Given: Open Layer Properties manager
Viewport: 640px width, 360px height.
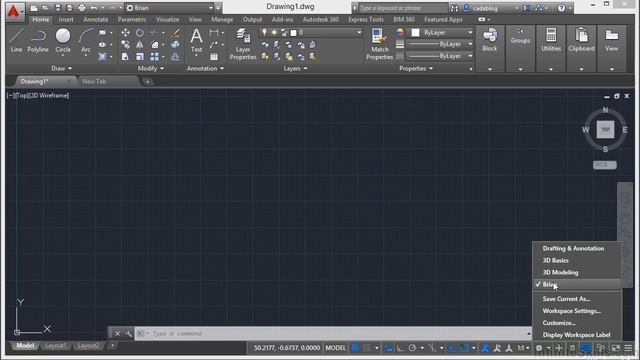Looking at the screenshot, I should click(x=243, y=44).
